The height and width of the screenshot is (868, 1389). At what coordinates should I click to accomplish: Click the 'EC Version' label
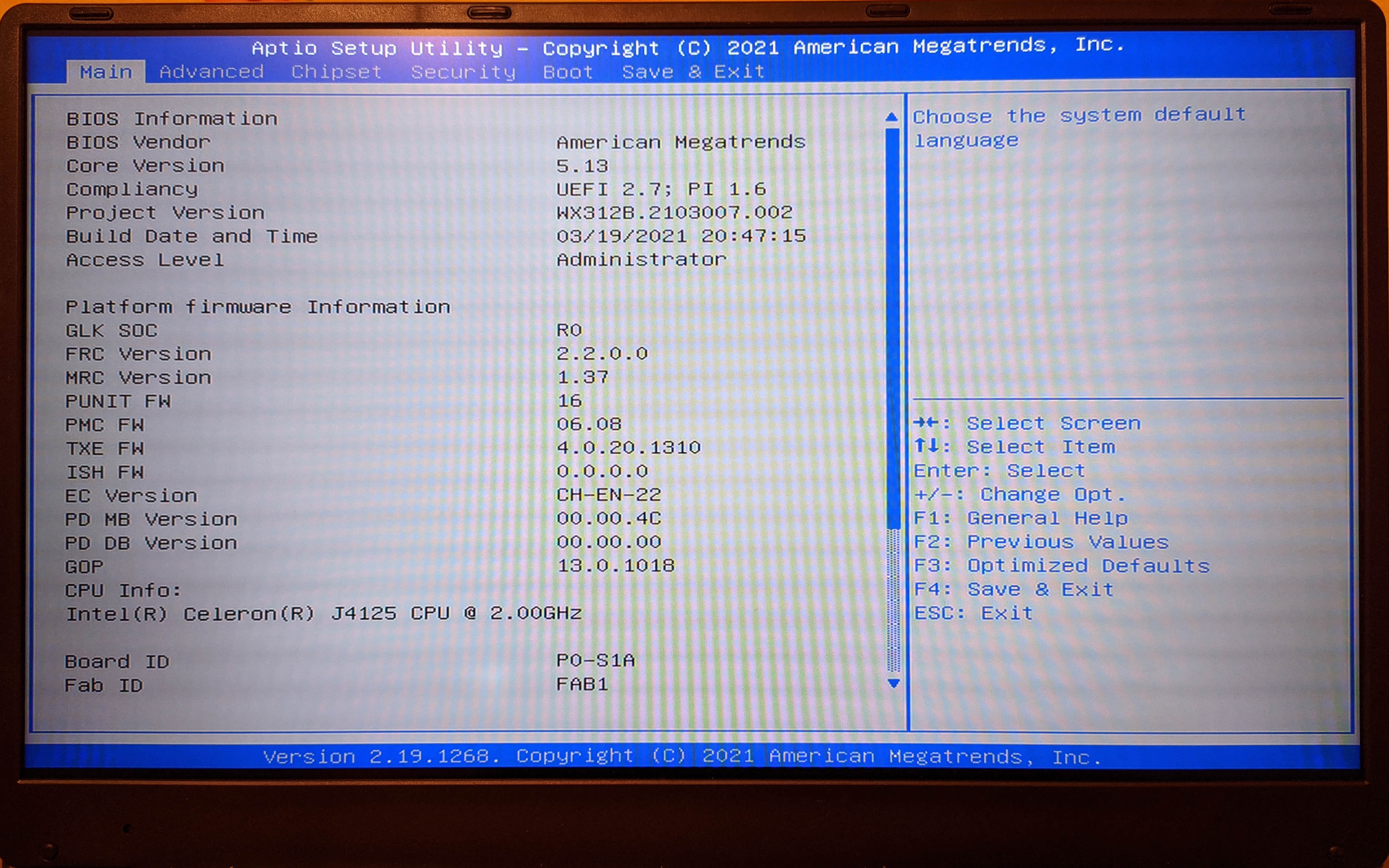tap(131, 495)
